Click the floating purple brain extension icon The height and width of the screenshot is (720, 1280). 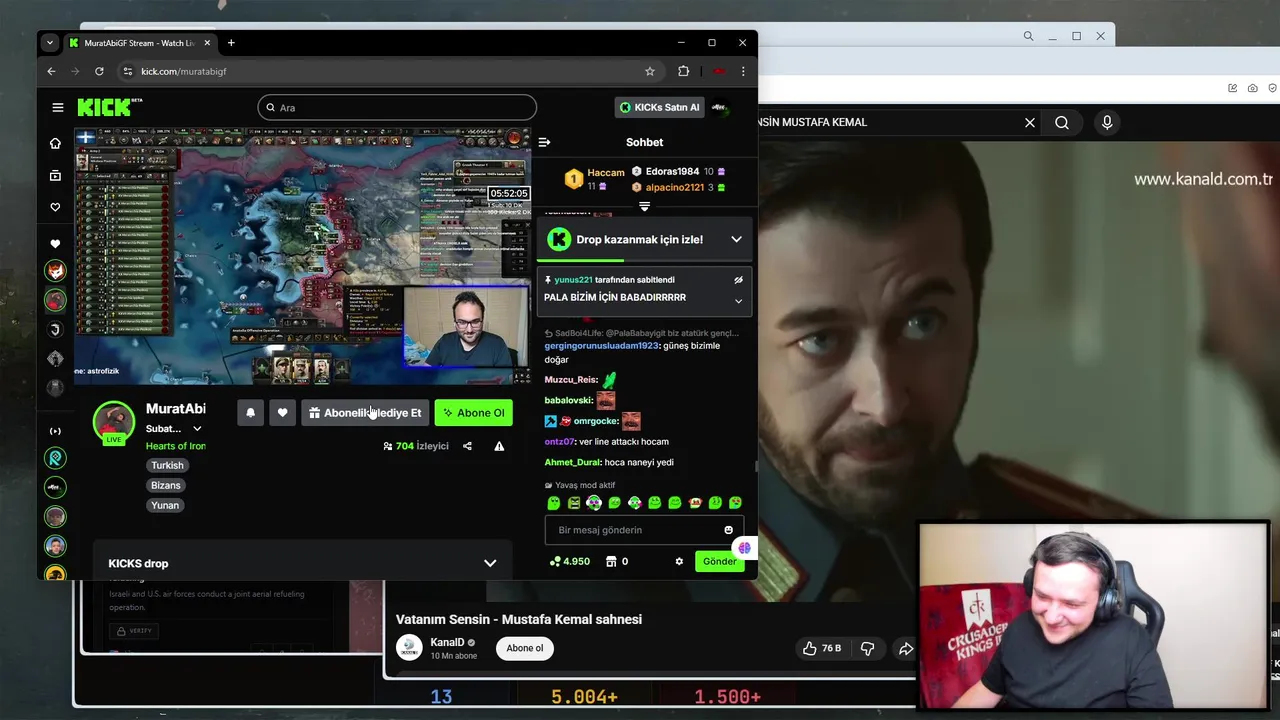[x=744, y=548]
